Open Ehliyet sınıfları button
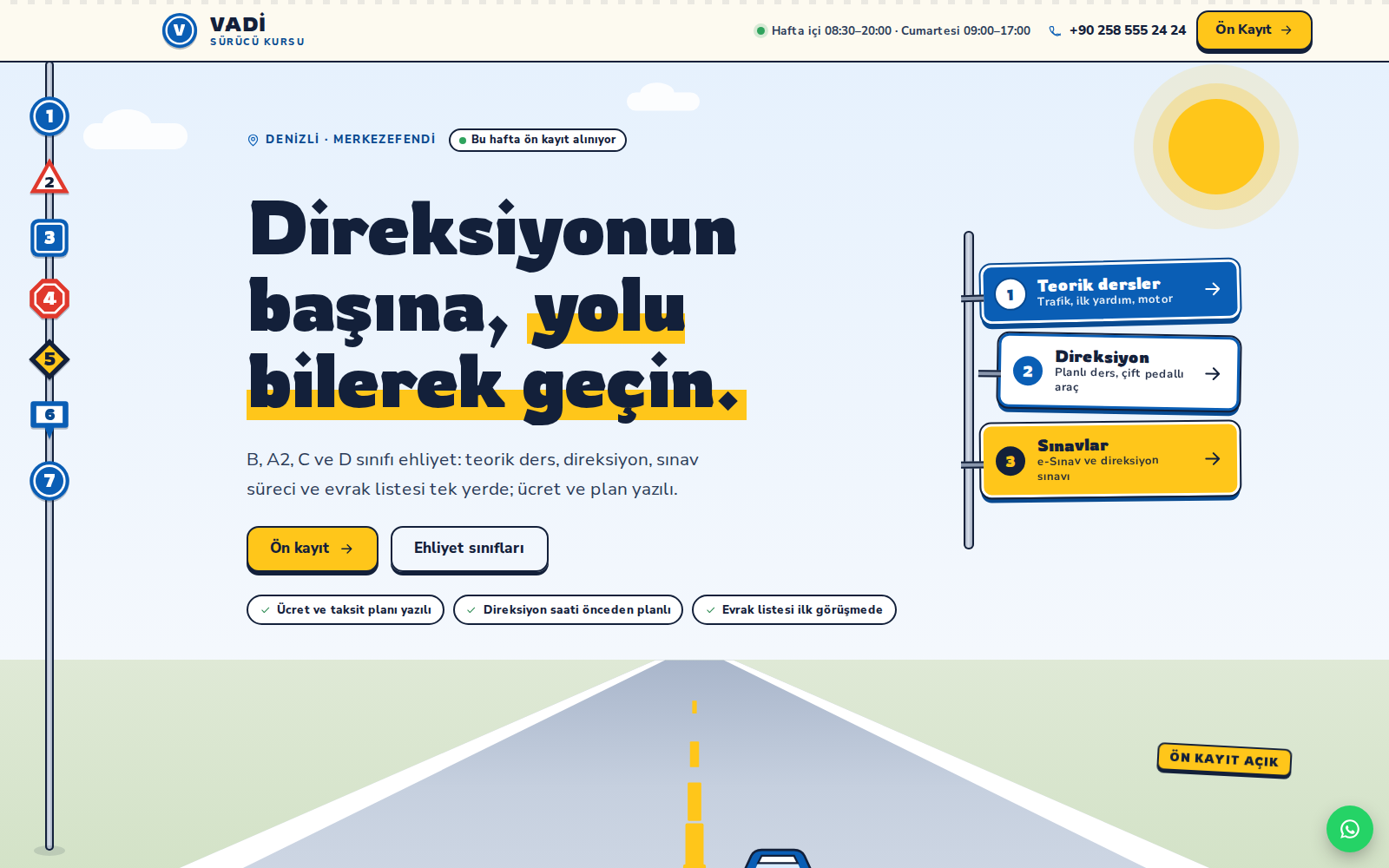Viewport: 1389px width, 868px height. [469, 549]
